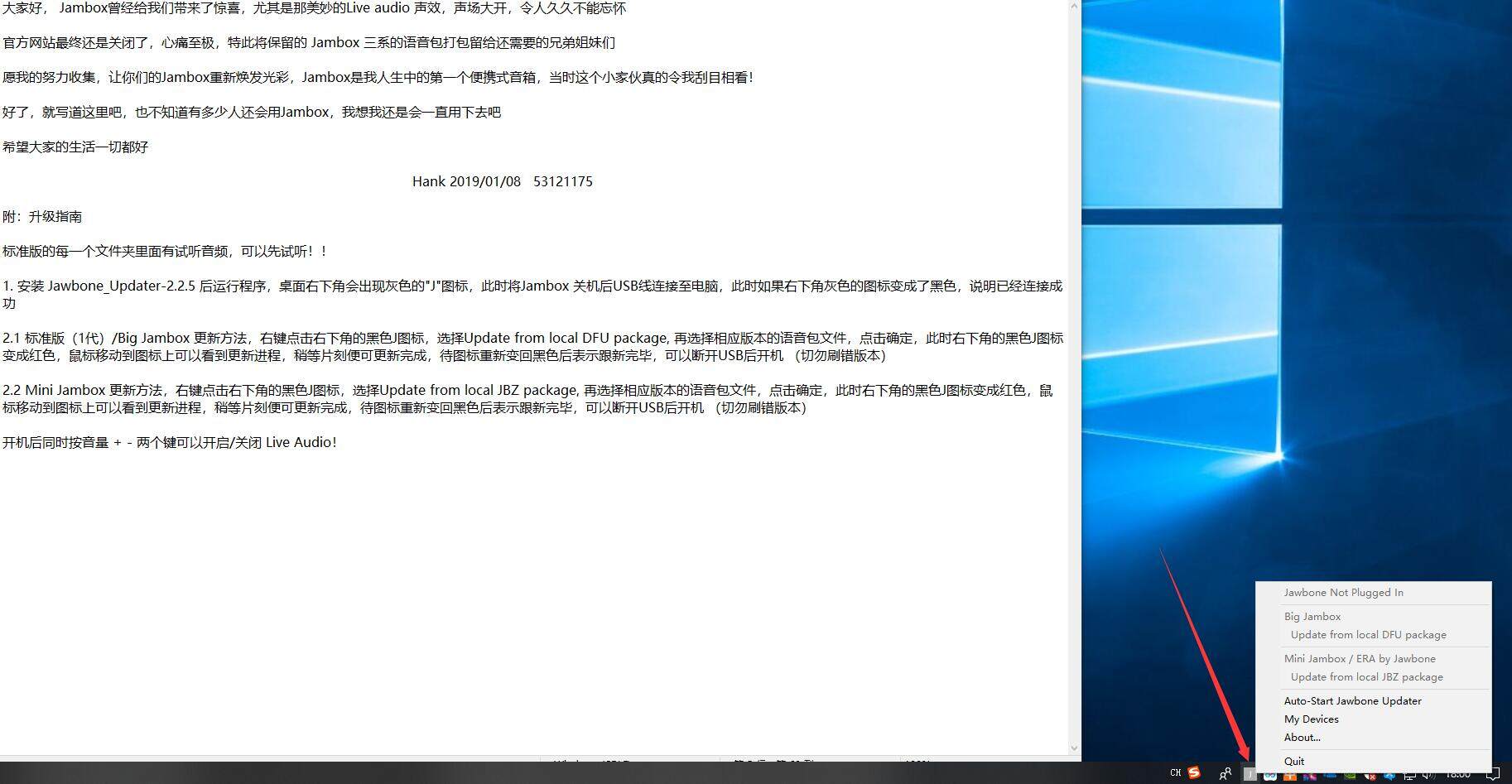Click the paragraph starting 1. 安装 Jawbone_Updater-2.2.5
The image size is (1512, 784).
532,295
